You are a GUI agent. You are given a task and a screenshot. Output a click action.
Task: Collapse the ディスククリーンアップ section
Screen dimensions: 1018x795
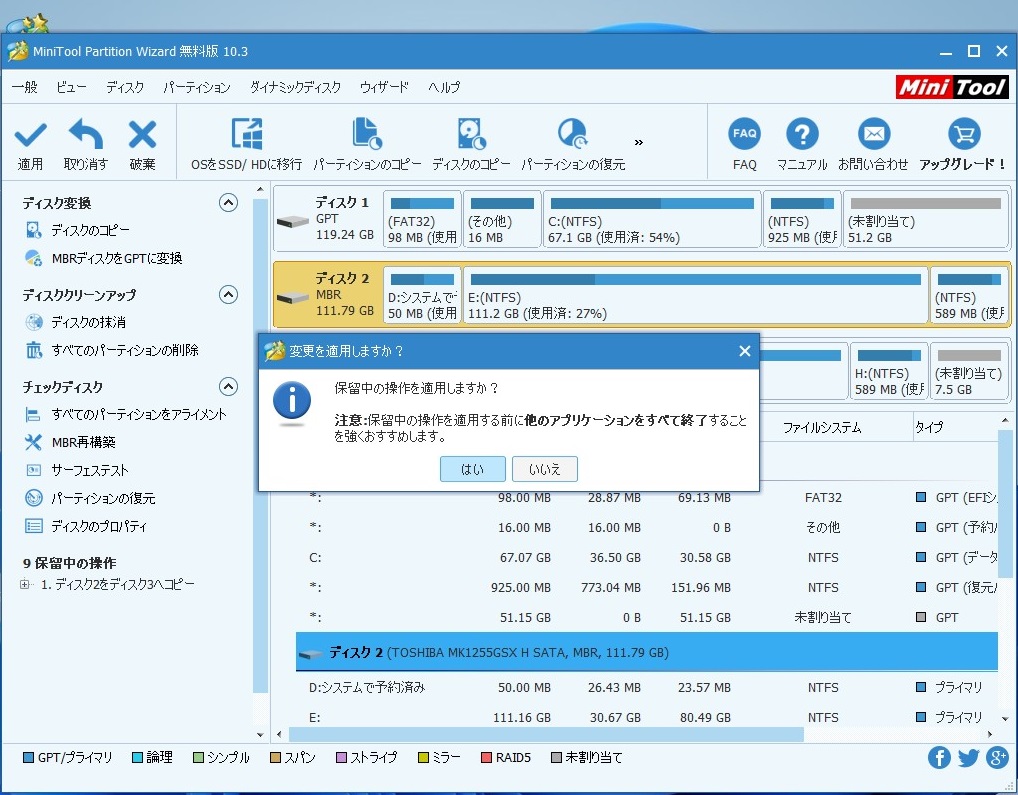click(x=228, y=295)
